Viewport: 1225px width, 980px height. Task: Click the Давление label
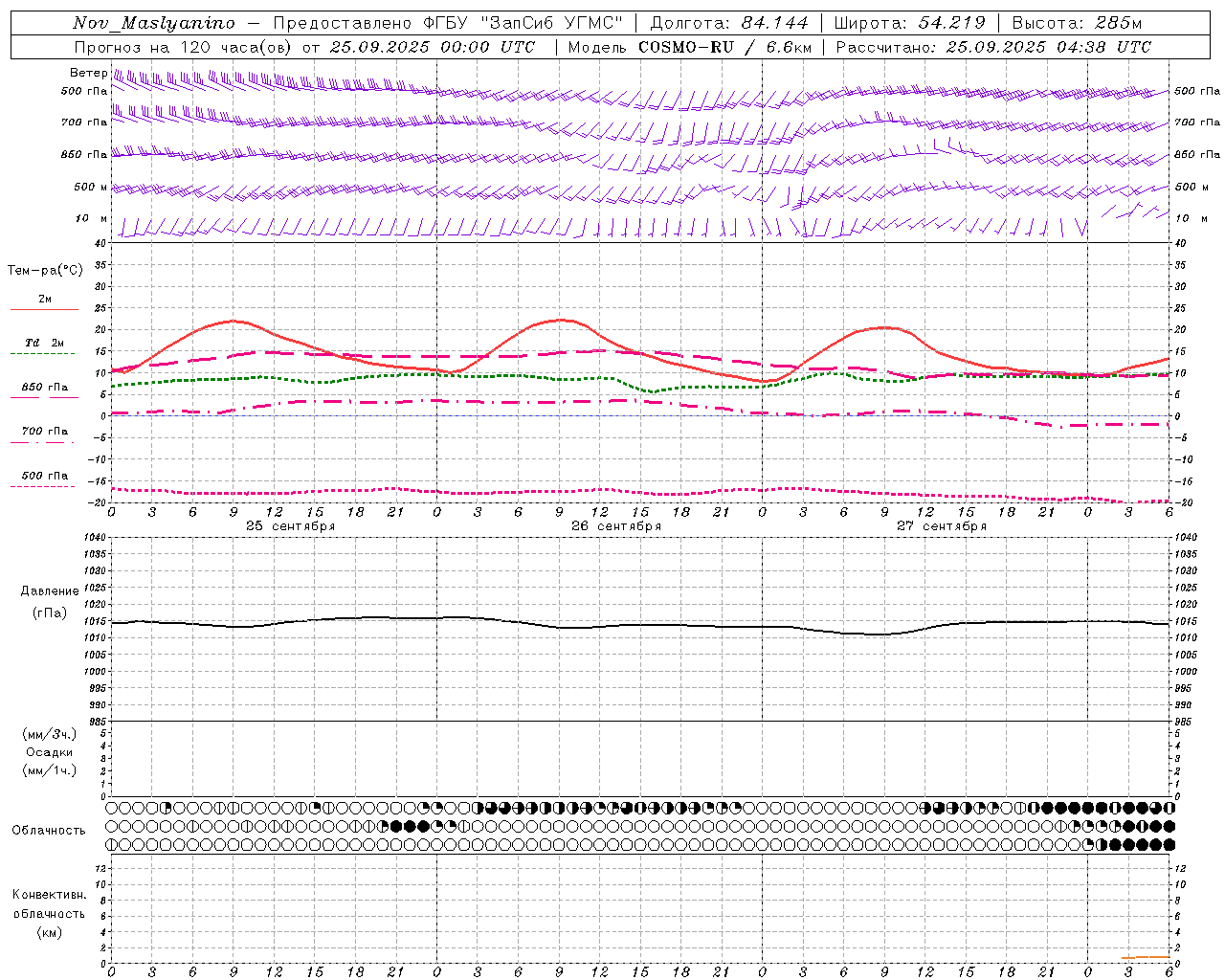click(x=50, y=591)
